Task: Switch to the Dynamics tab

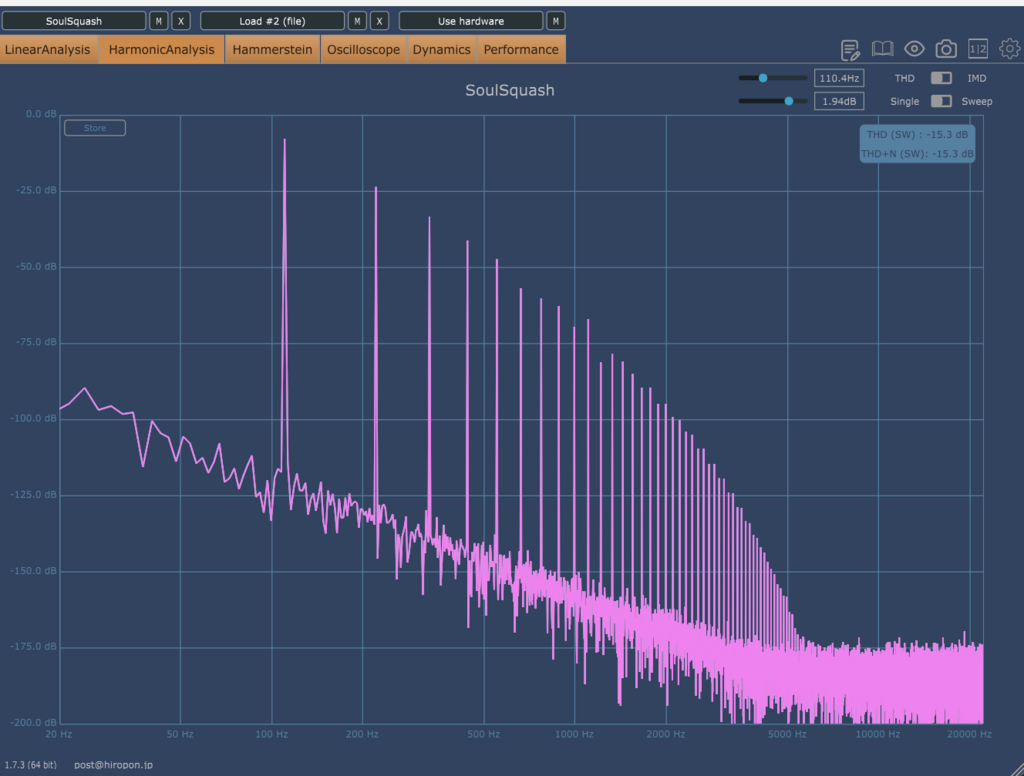Action: point(441,50)
